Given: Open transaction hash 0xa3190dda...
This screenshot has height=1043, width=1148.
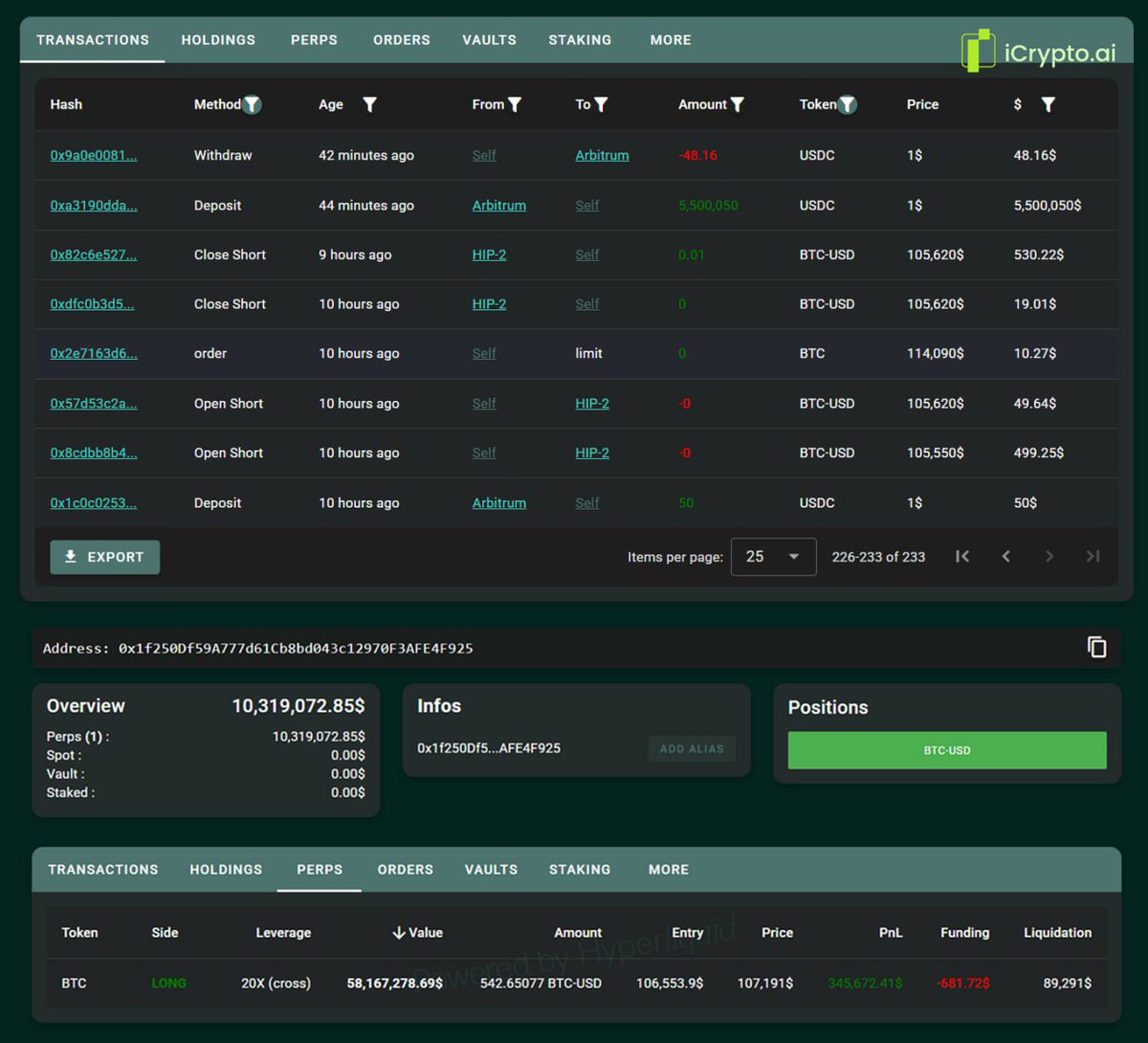Looking at the screenshot, I should click(94, 206).
